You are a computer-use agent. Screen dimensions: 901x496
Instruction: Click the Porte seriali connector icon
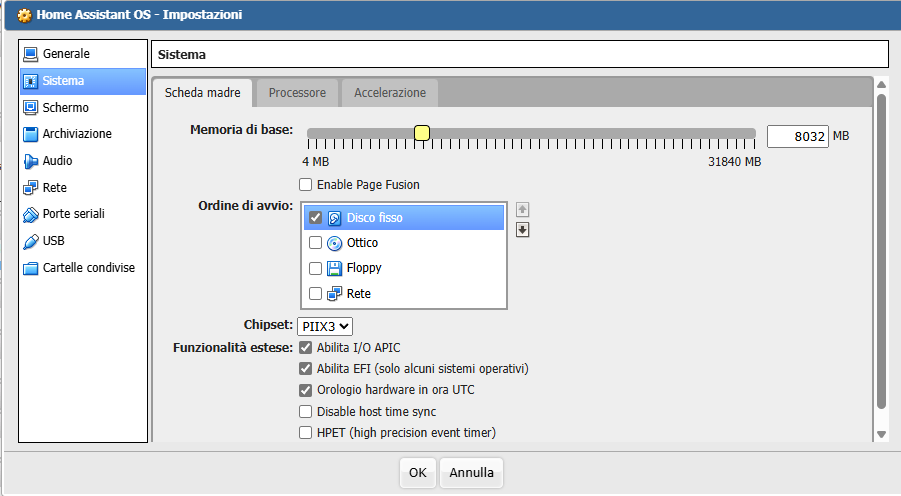[30, 214]
